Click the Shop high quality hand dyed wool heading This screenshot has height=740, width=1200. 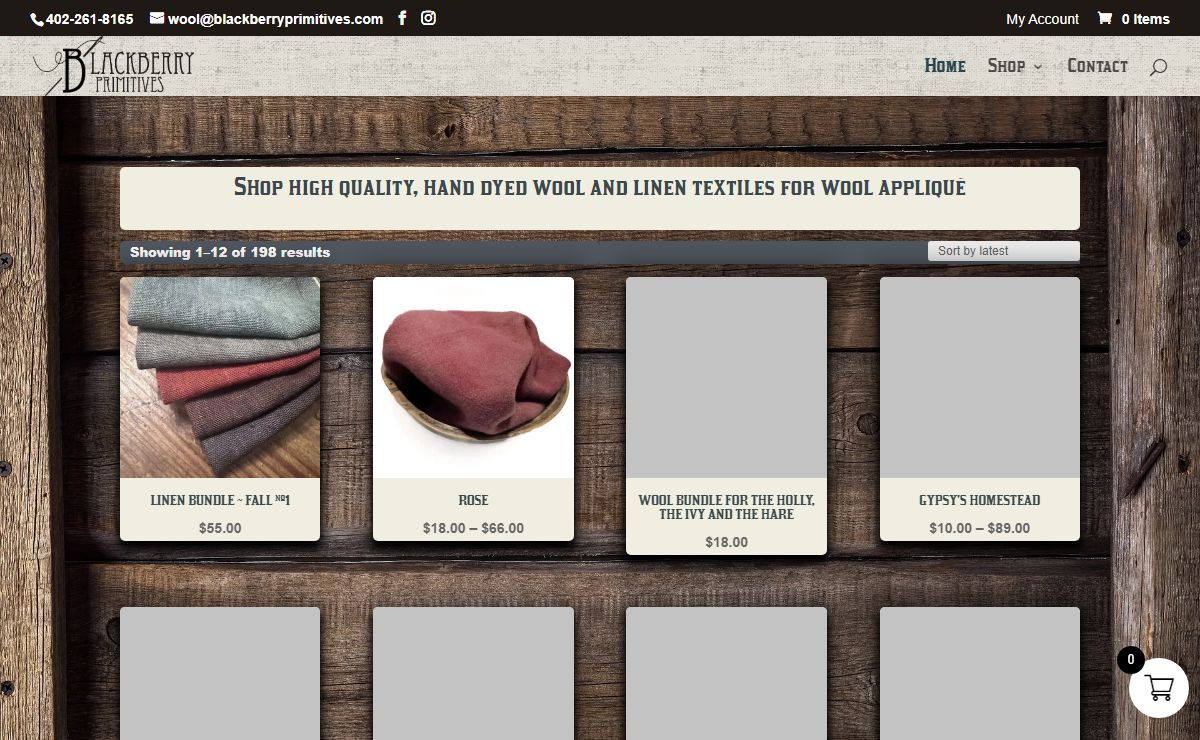[x=600, y=187]
